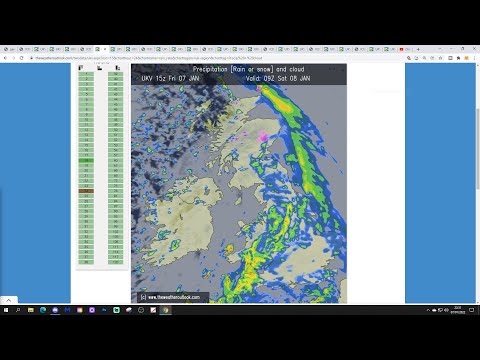
Task: Select forecast hour 1 cell
Action: pos(86,74)
